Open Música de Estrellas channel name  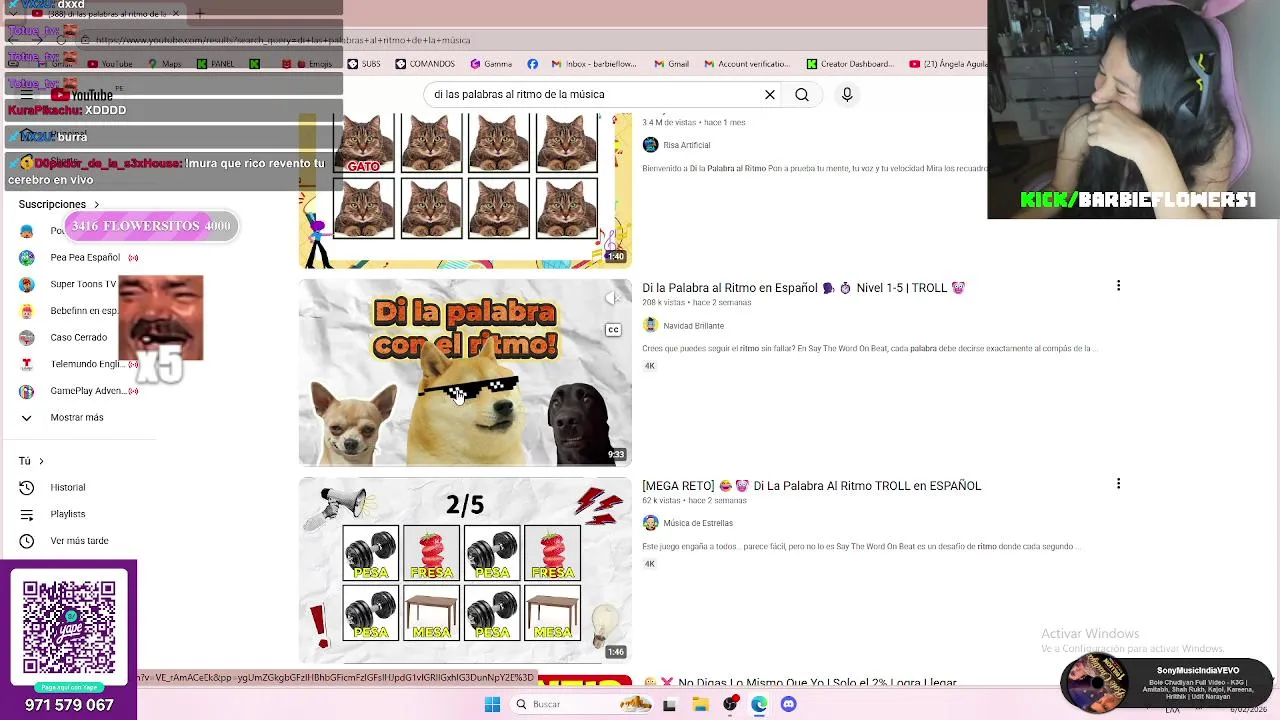pyautogui.click(x=698, y=523)
